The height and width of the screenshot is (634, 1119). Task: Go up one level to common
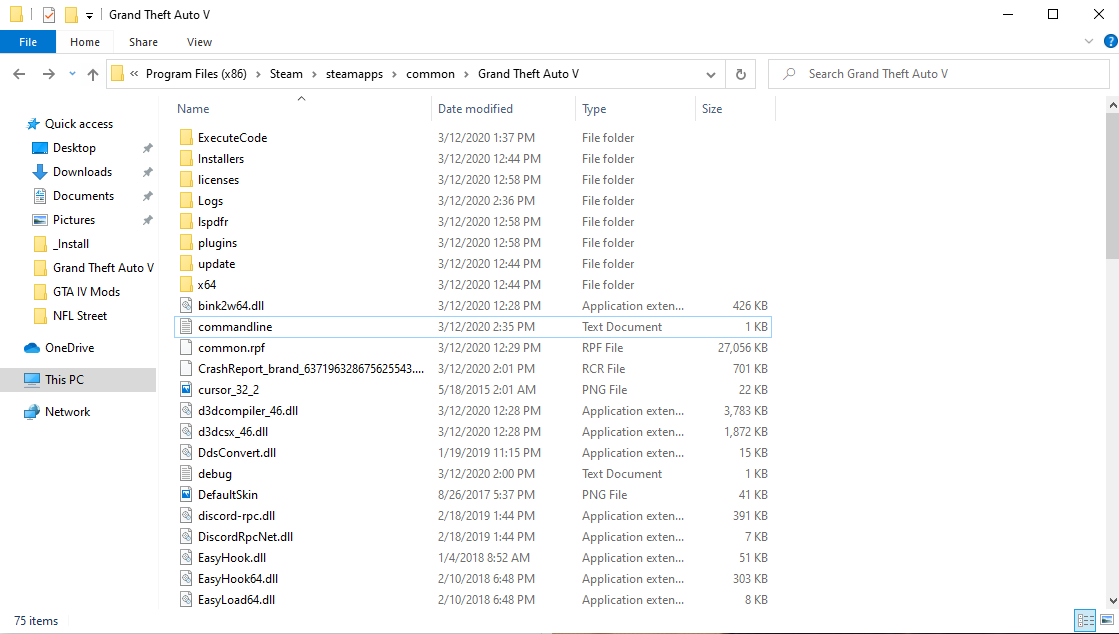tap(93, 74)
